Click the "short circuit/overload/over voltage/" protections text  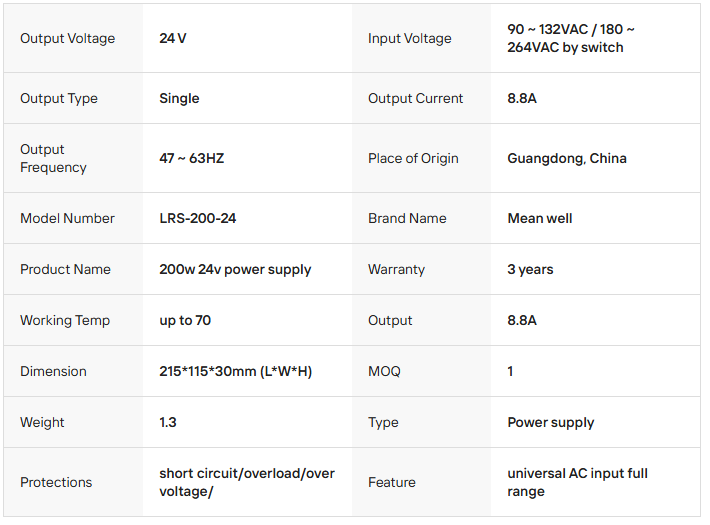pos(247,482)
